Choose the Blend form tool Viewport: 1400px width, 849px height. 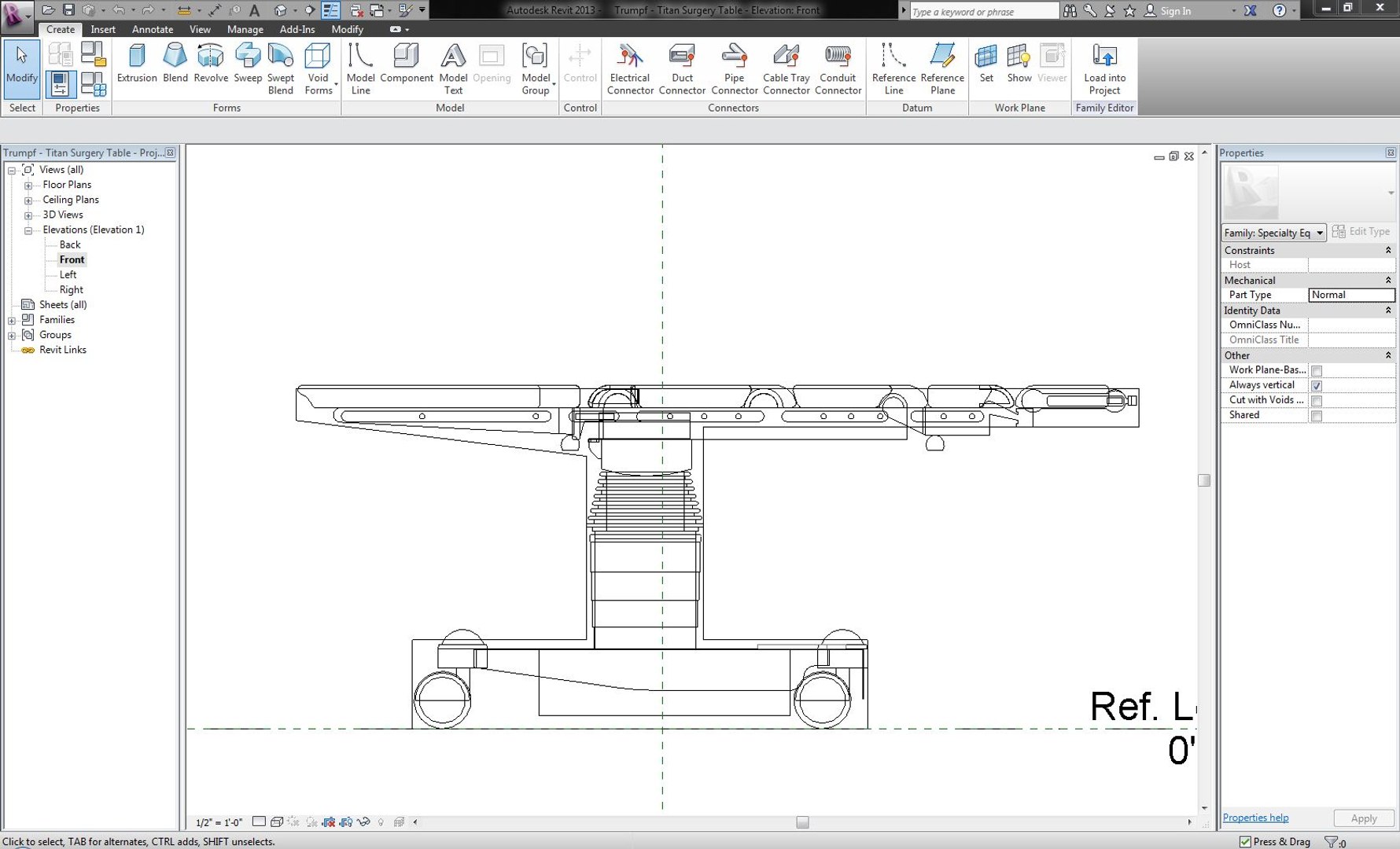(175, 63)
